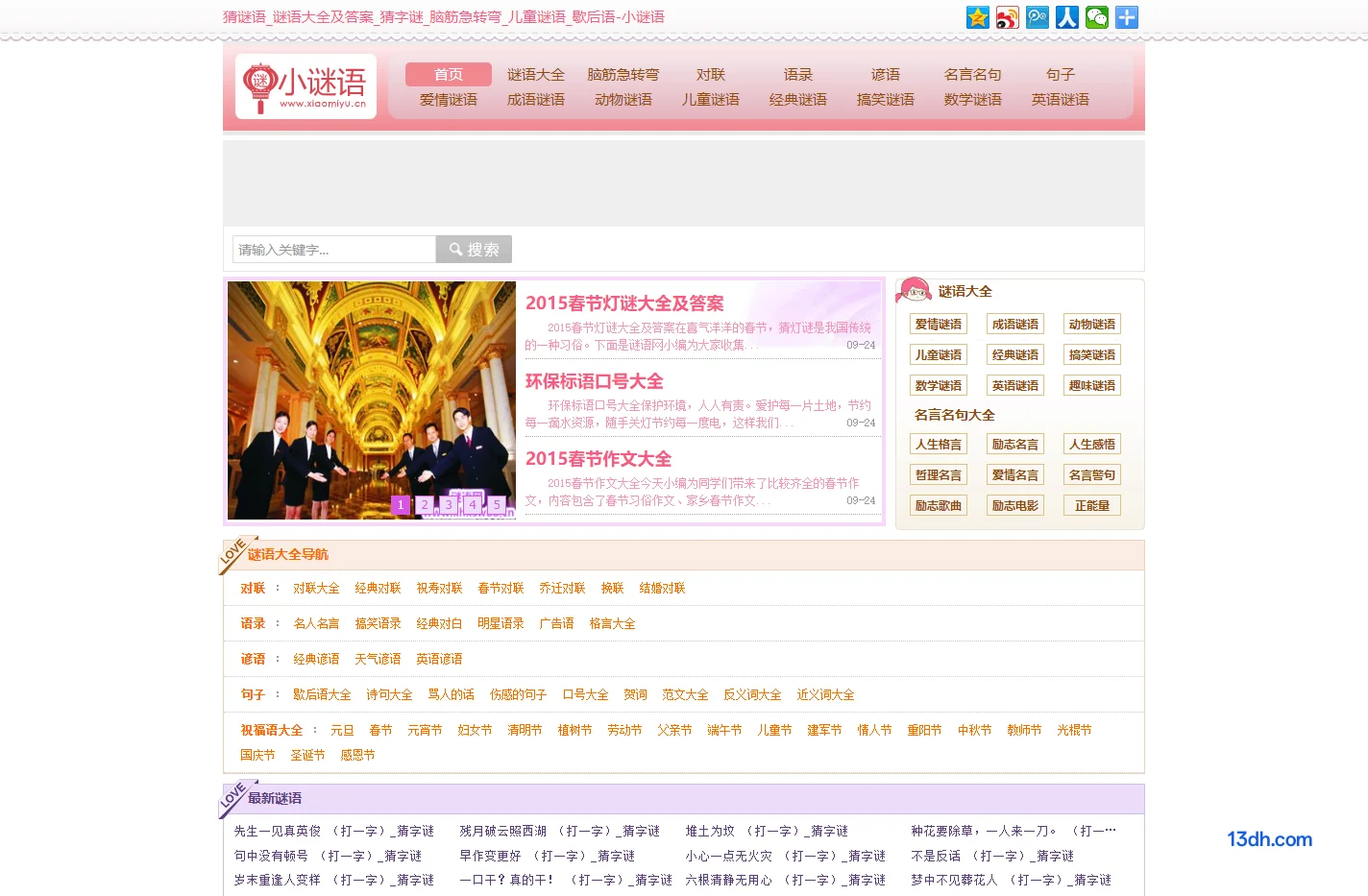Open 歇后语大全 link

tap(322, 695)
